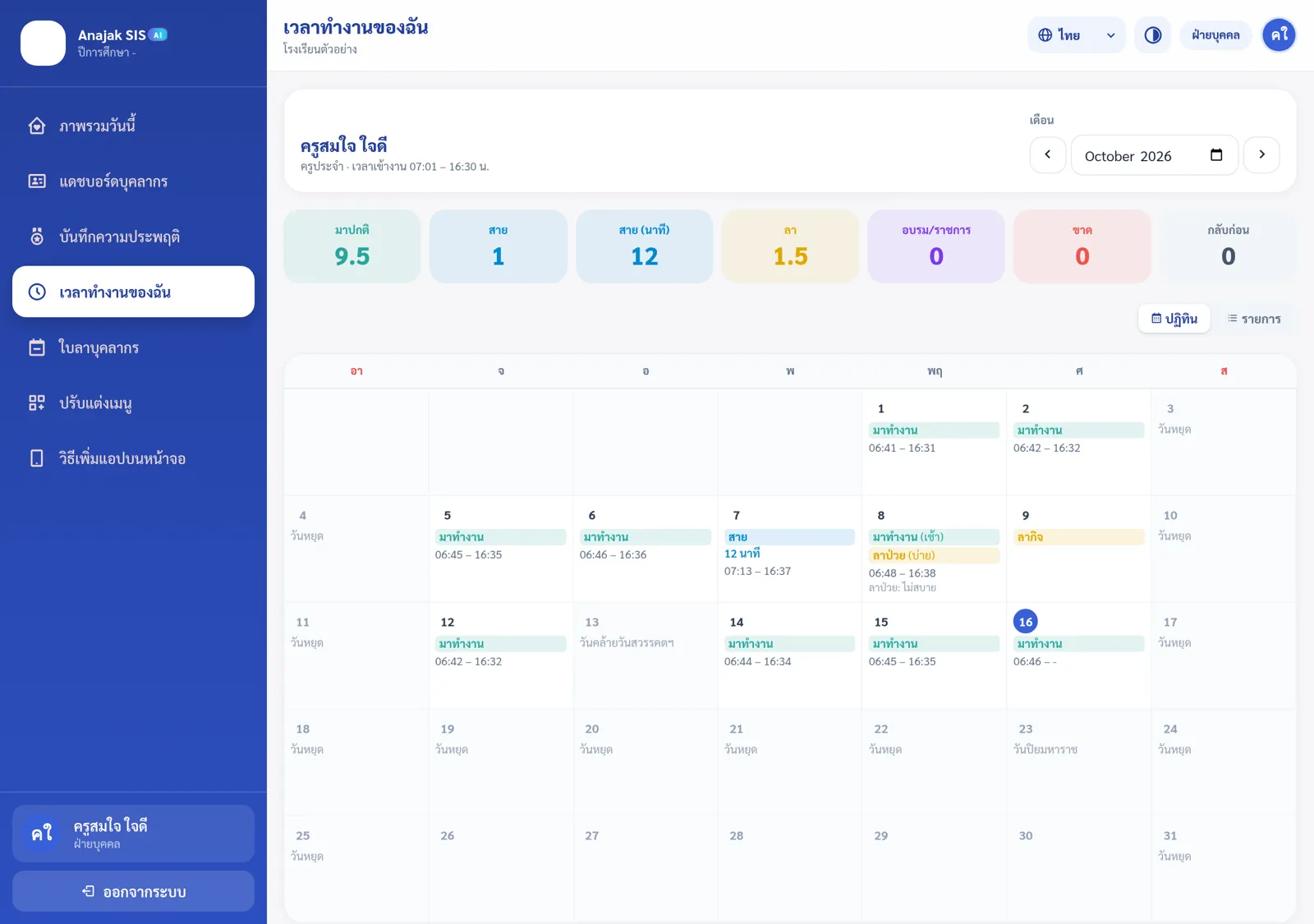Click the สาย (นาที) 12 card
The width and height of the screenshot is (1314, 924).
coord(645,246)
